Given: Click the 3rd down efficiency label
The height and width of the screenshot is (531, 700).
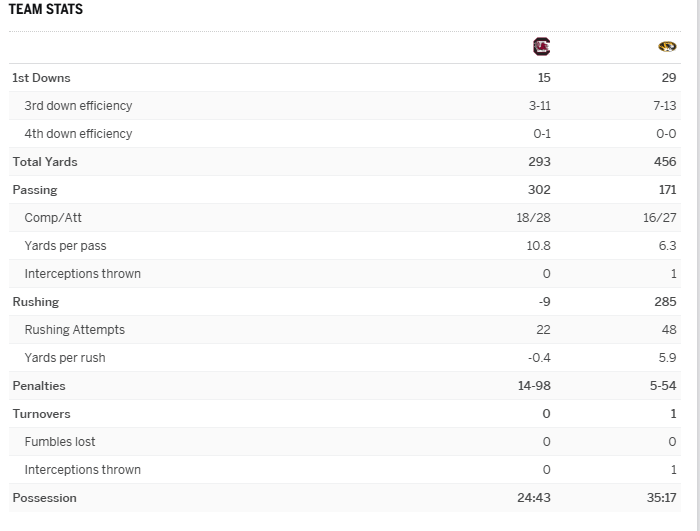Looking at the screenshot, I should tap(78, 106).
